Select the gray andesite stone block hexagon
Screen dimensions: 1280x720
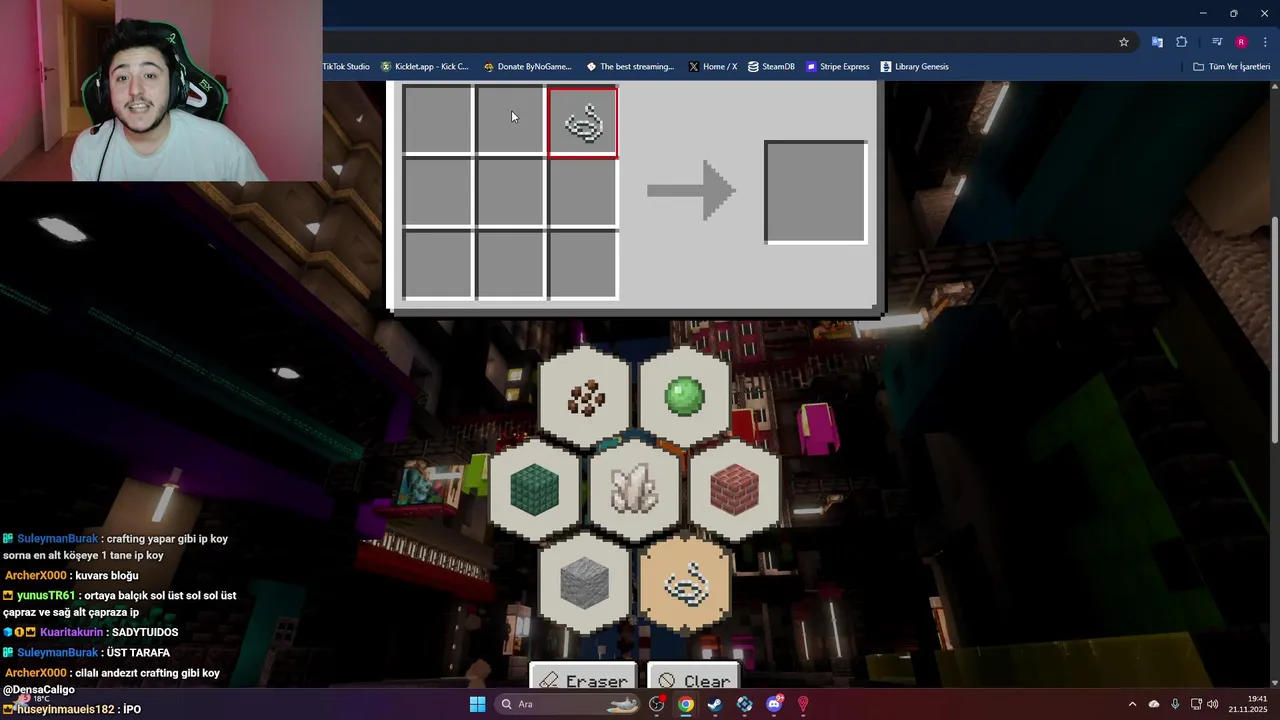[x=585, y=583]
